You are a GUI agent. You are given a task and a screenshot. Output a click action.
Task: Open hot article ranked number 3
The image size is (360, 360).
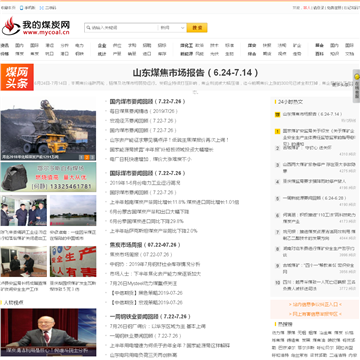(319, 167)
